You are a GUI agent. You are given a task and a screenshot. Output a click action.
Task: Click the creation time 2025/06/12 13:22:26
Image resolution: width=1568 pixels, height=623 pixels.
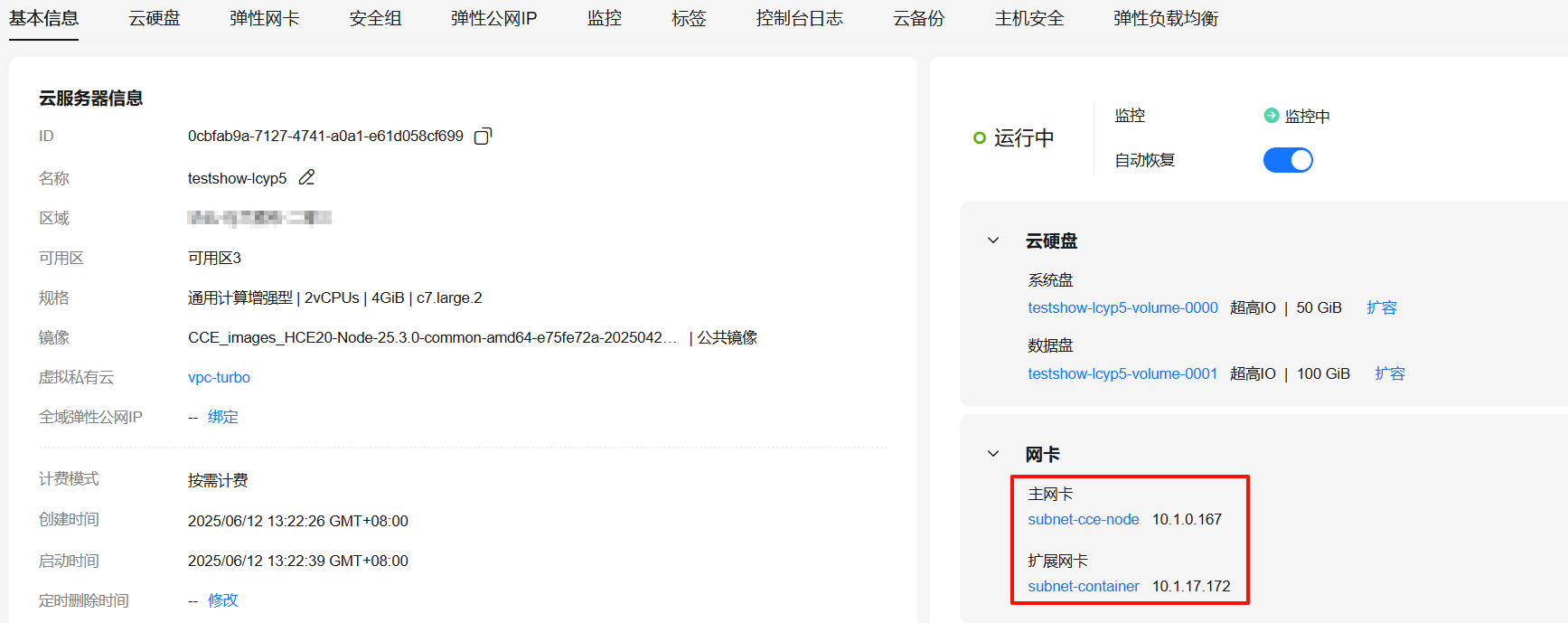tap(298, 521)
